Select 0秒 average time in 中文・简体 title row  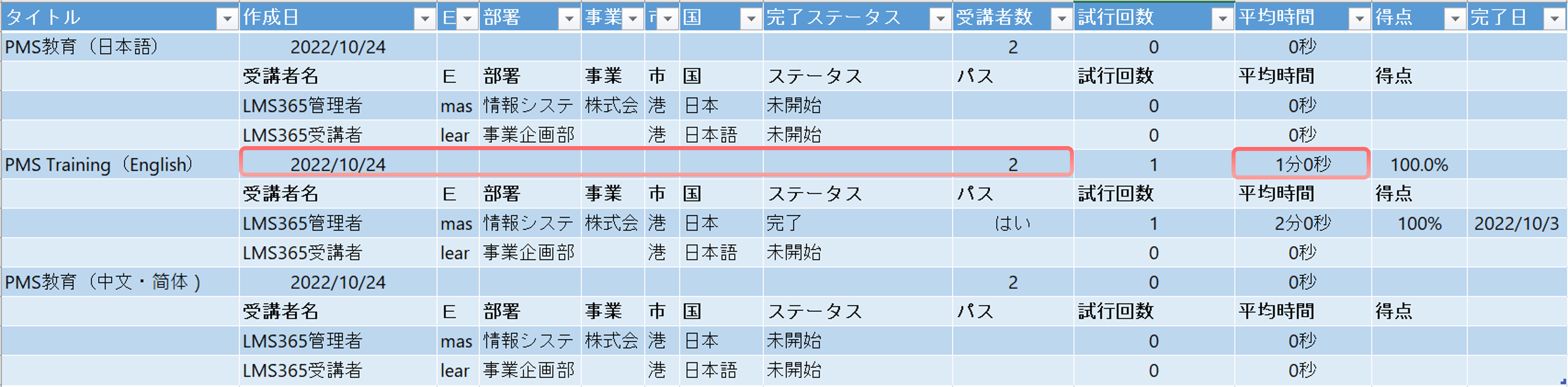pos(1303,282)
